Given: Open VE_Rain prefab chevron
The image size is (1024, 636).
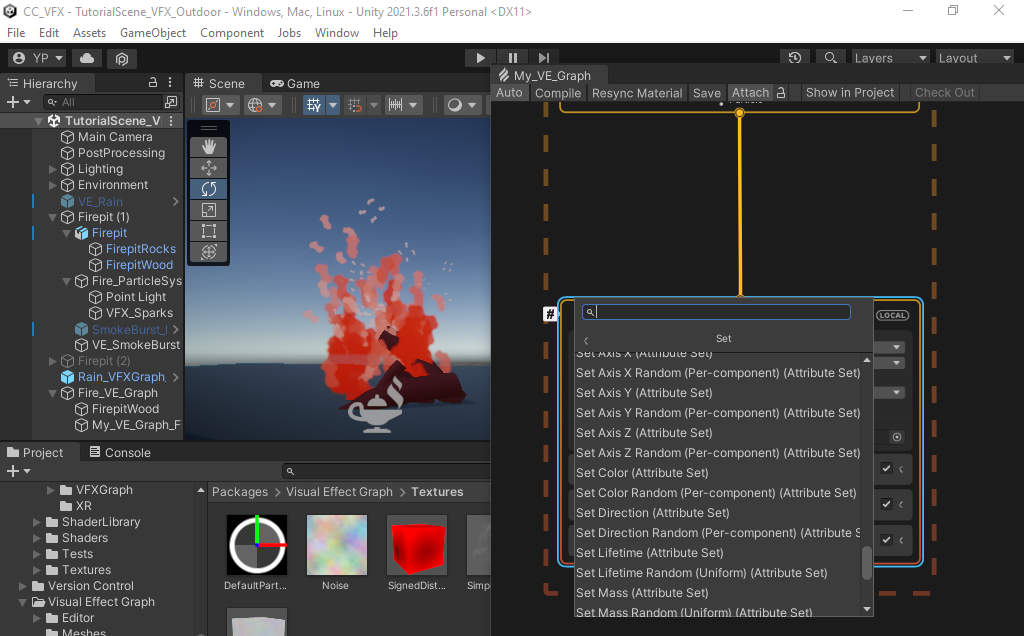Looking at the screenshot, I should click(x=175, y=201).
